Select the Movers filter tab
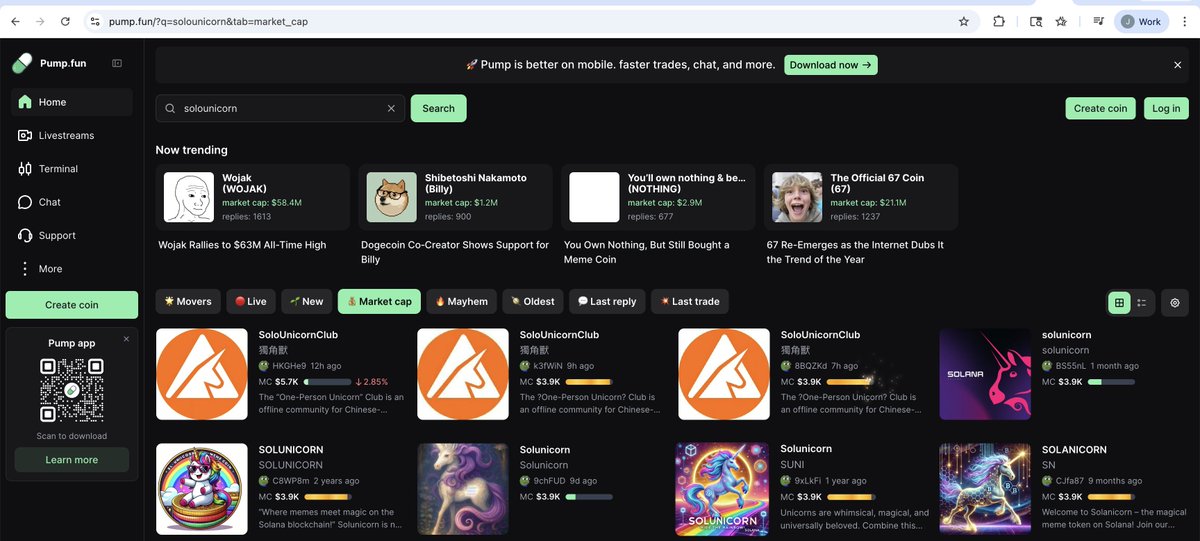This screenshot has height=541, width=1200. tap(188, 301)
